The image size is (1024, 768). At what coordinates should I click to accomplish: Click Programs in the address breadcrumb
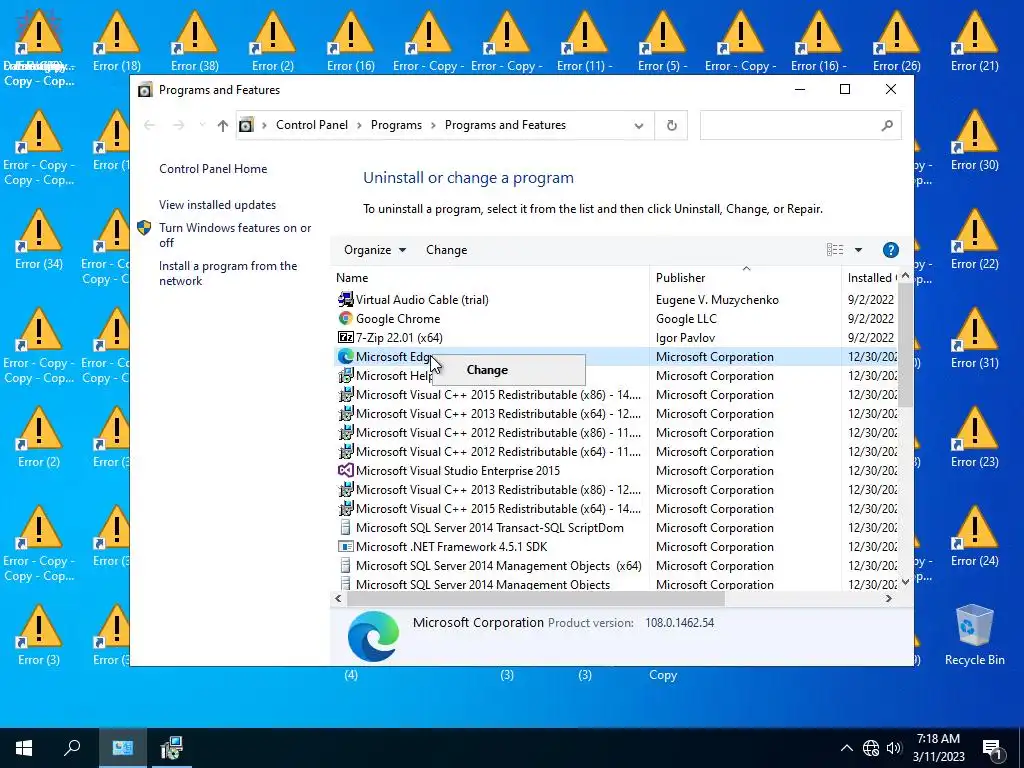tap(396, 125)
